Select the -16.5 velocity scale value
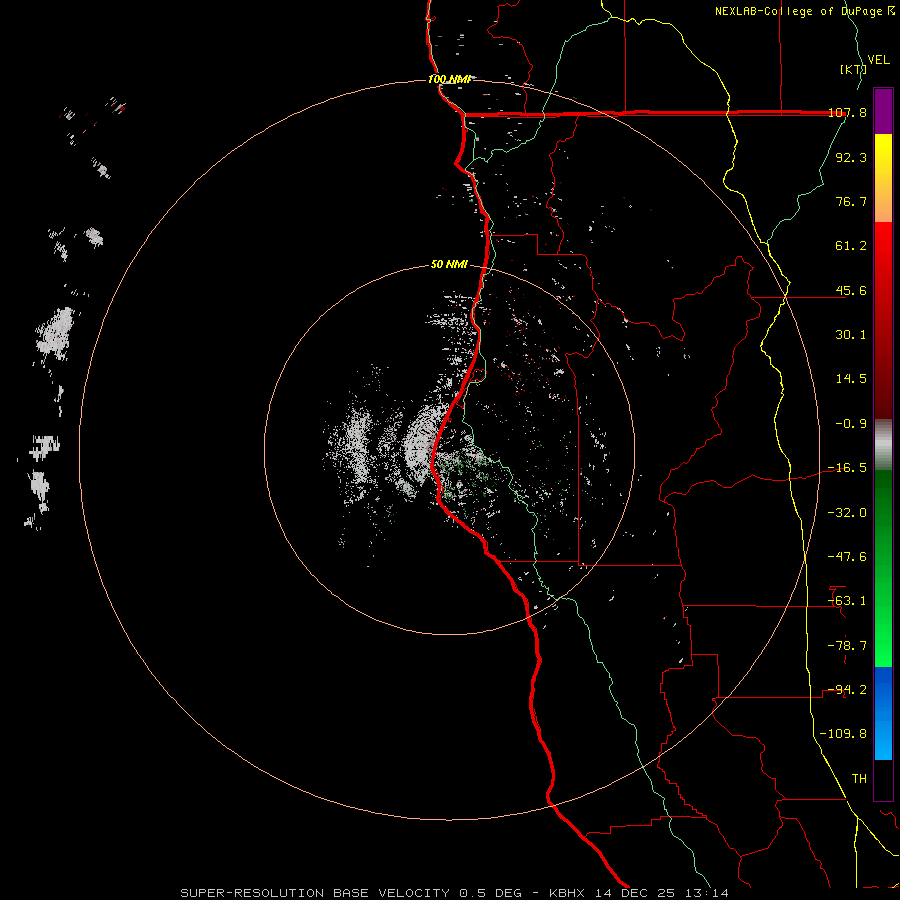900x900 pixels. point(847,468)
